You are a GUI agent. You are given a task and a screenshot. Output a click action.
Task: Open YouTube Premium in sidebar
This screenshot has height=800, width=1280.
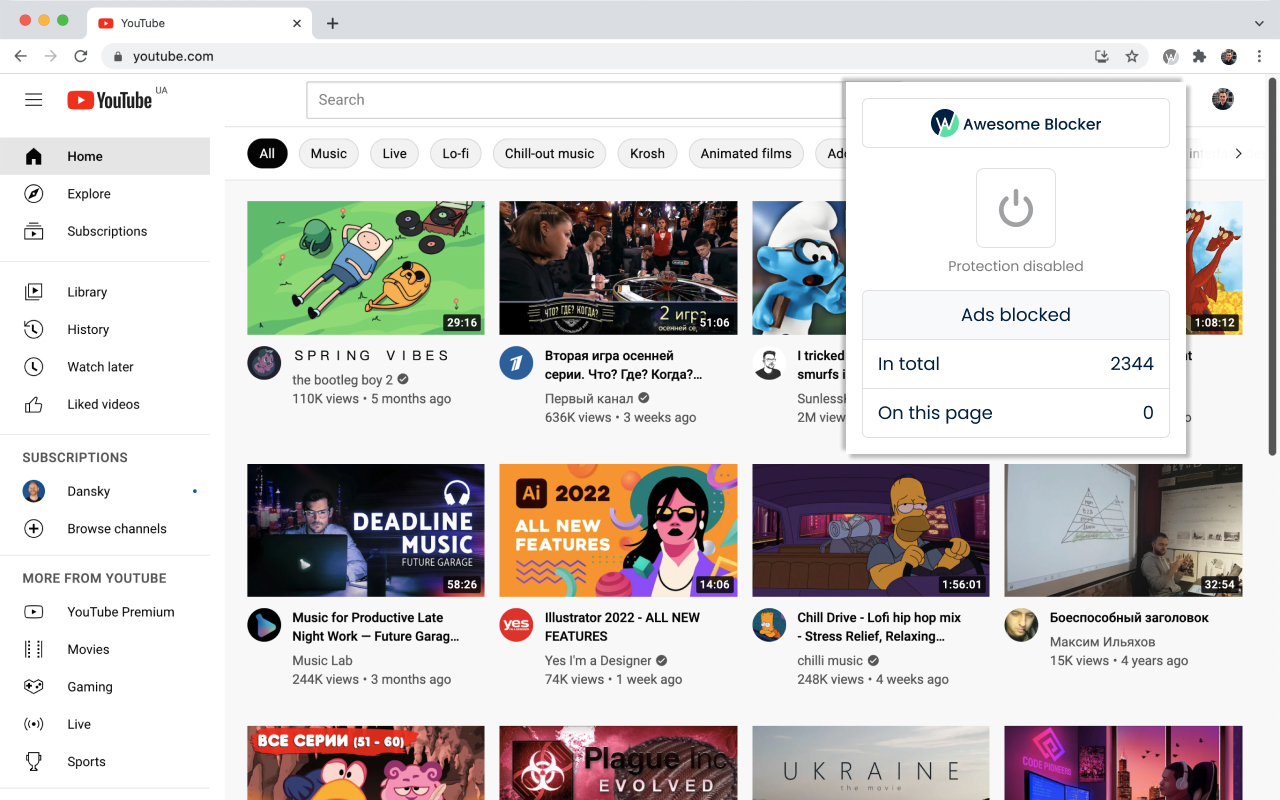105,612
